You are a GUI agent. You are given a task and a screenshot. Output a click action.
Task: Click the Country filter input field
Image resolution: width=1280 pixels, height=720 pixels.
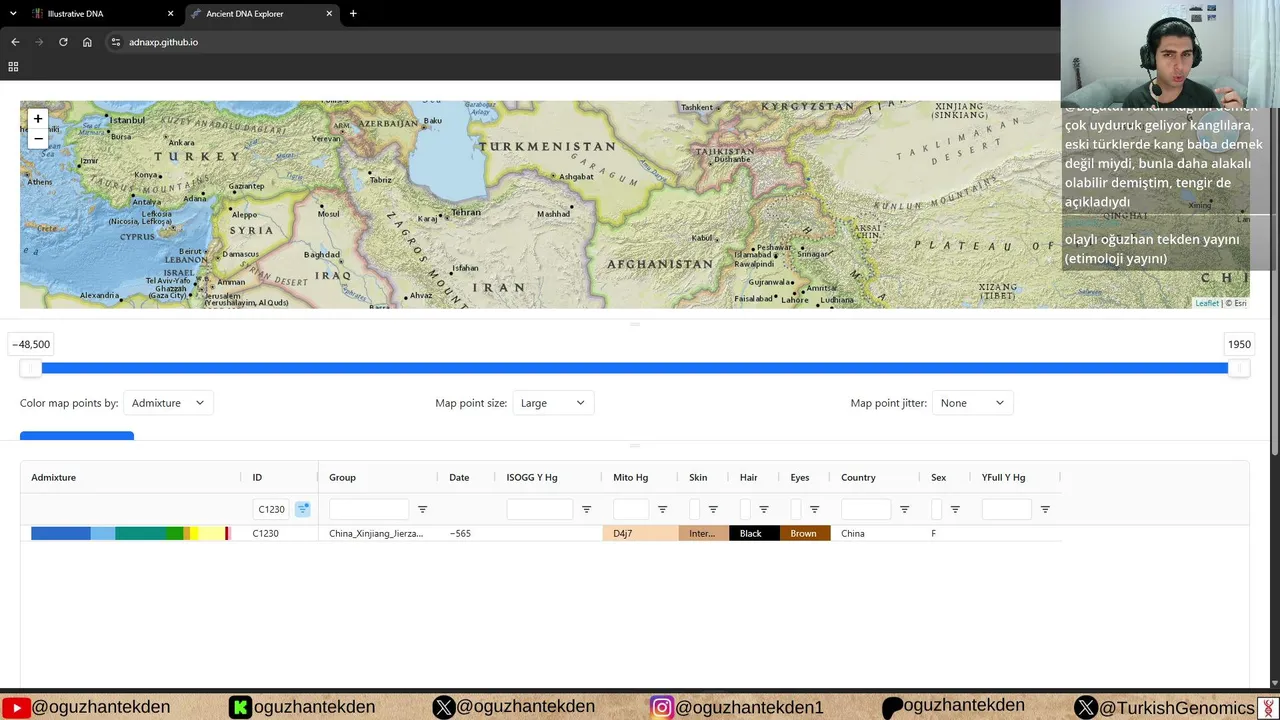tap(866, 509)
